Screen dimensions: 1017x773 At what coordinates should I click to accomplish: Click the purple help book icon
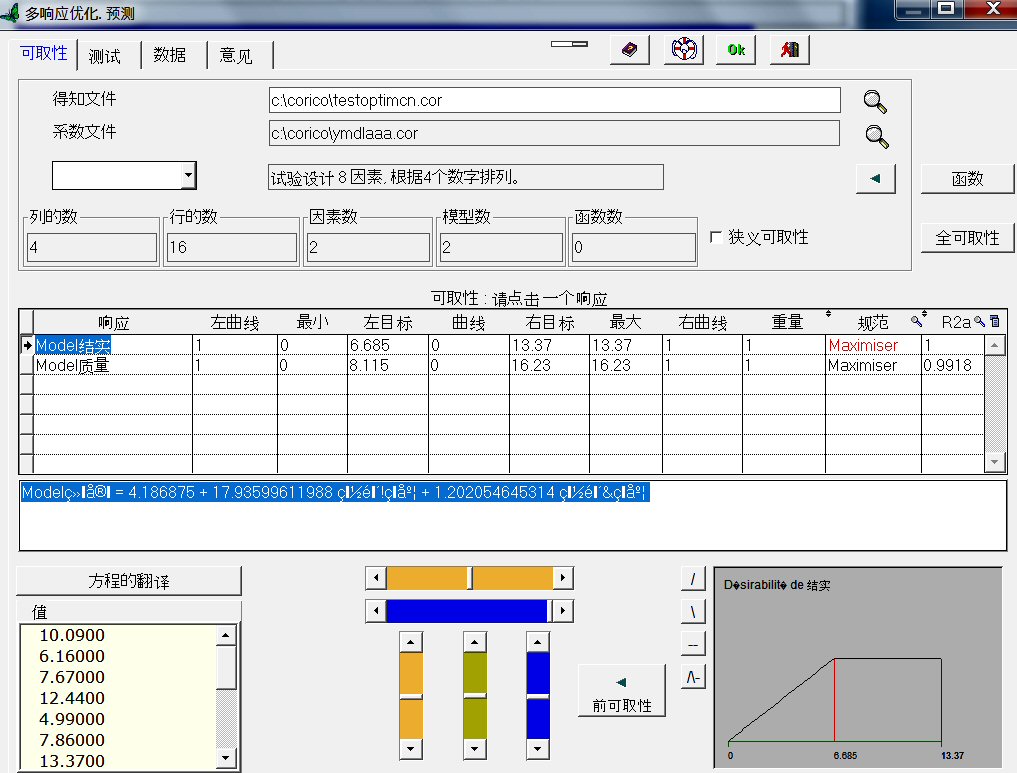pyautogui.click(x=629, y=49)
